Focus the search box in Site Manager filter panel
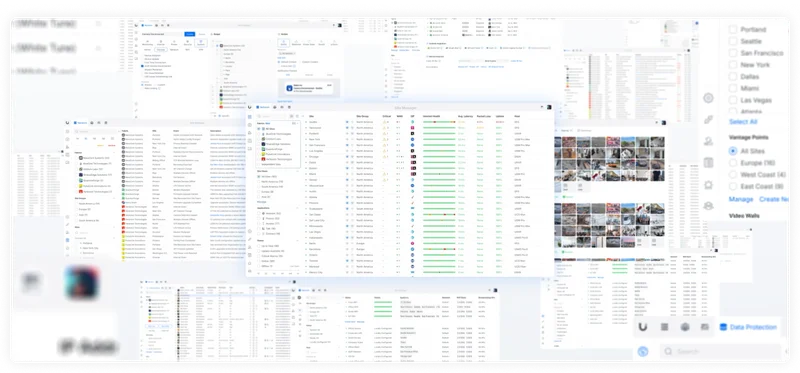Viewport: 800px width, 373px height. coord(272,116)
